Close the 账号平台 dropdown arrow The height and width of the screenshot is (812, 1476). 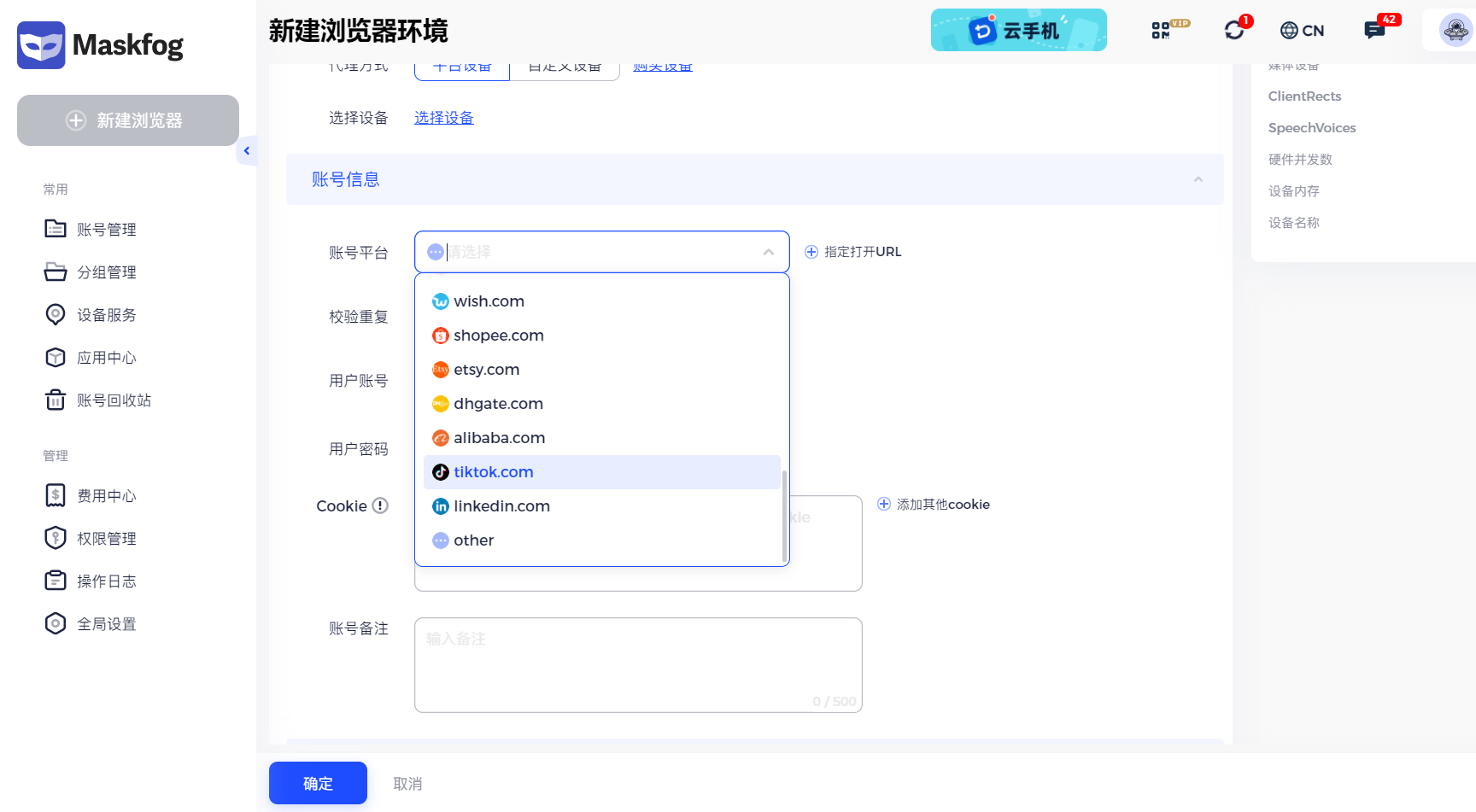[x=768, y=252]
